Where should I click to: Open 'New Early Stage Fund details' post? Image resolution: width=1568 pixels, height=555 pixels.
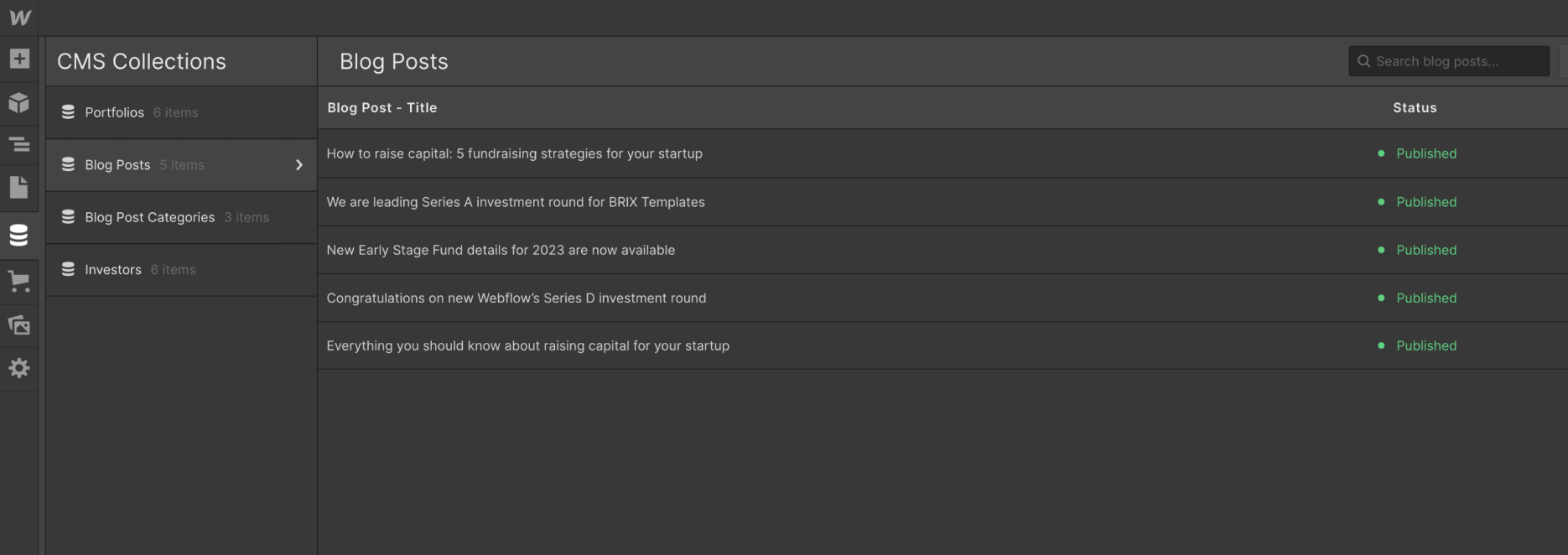pyautogui.click(x=501, y=250)
